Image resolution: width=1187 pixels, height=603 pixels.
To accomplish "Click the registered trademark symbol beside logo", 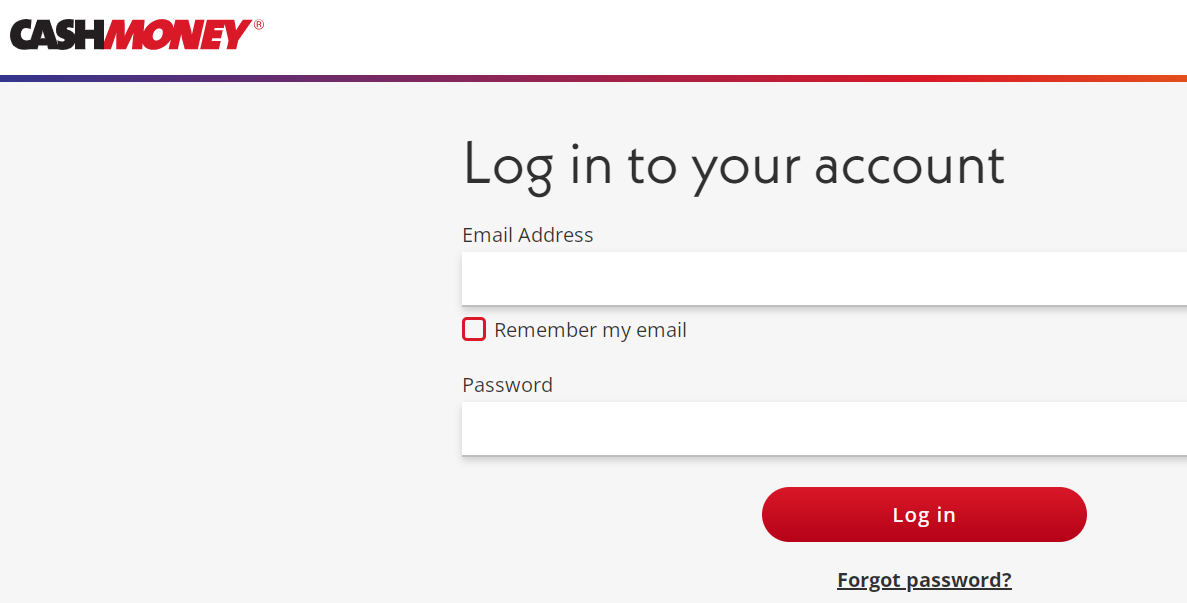I will click(259, 25).
